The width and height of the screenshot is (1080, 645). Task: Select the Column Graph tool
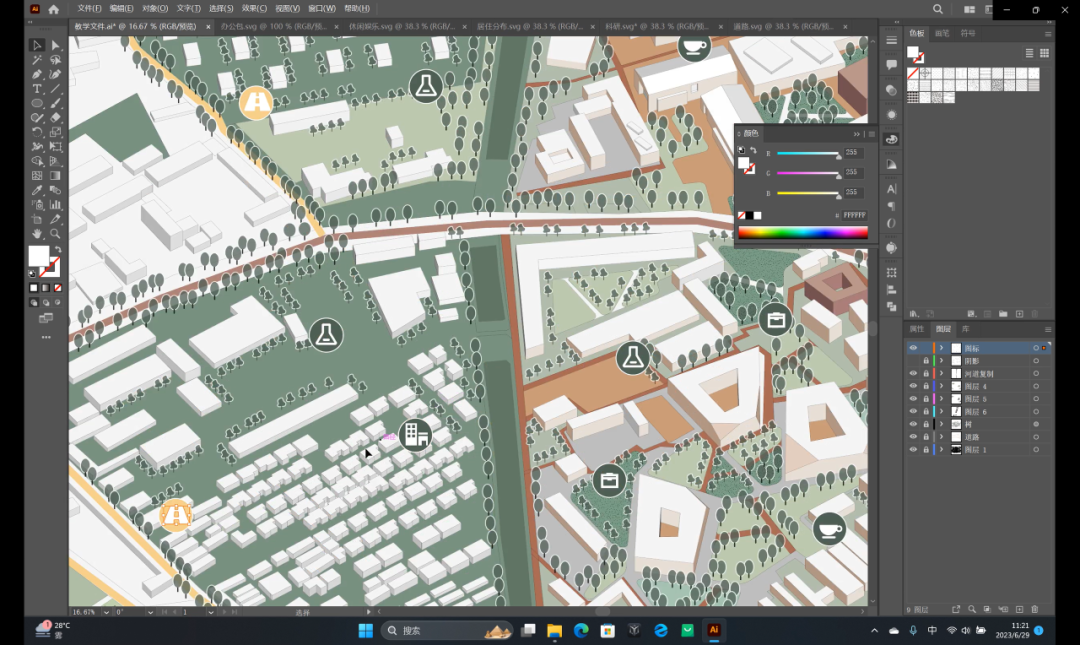(x=56, y=205)
